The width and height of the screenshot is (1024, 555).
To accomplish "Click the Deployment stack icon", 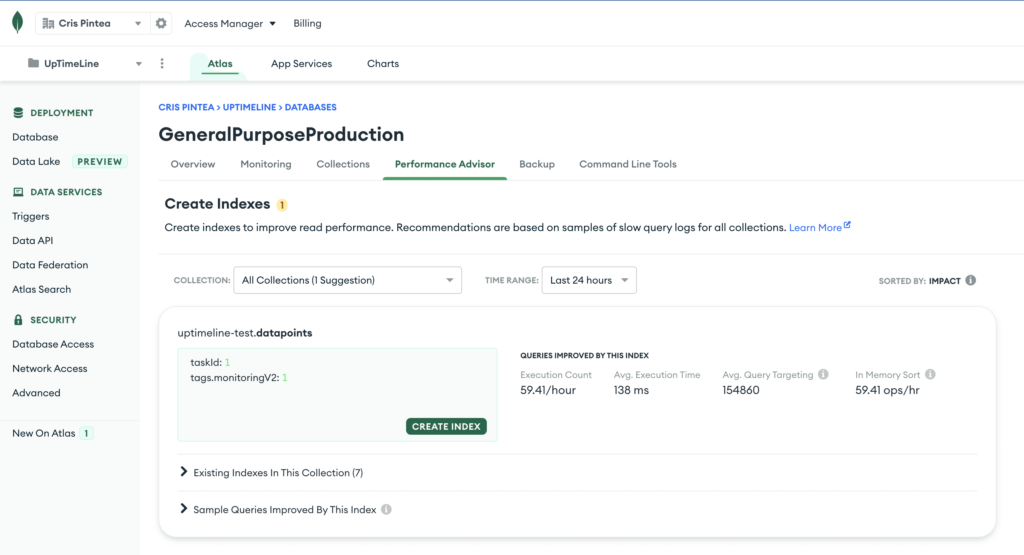I will [x=18, y=112].
